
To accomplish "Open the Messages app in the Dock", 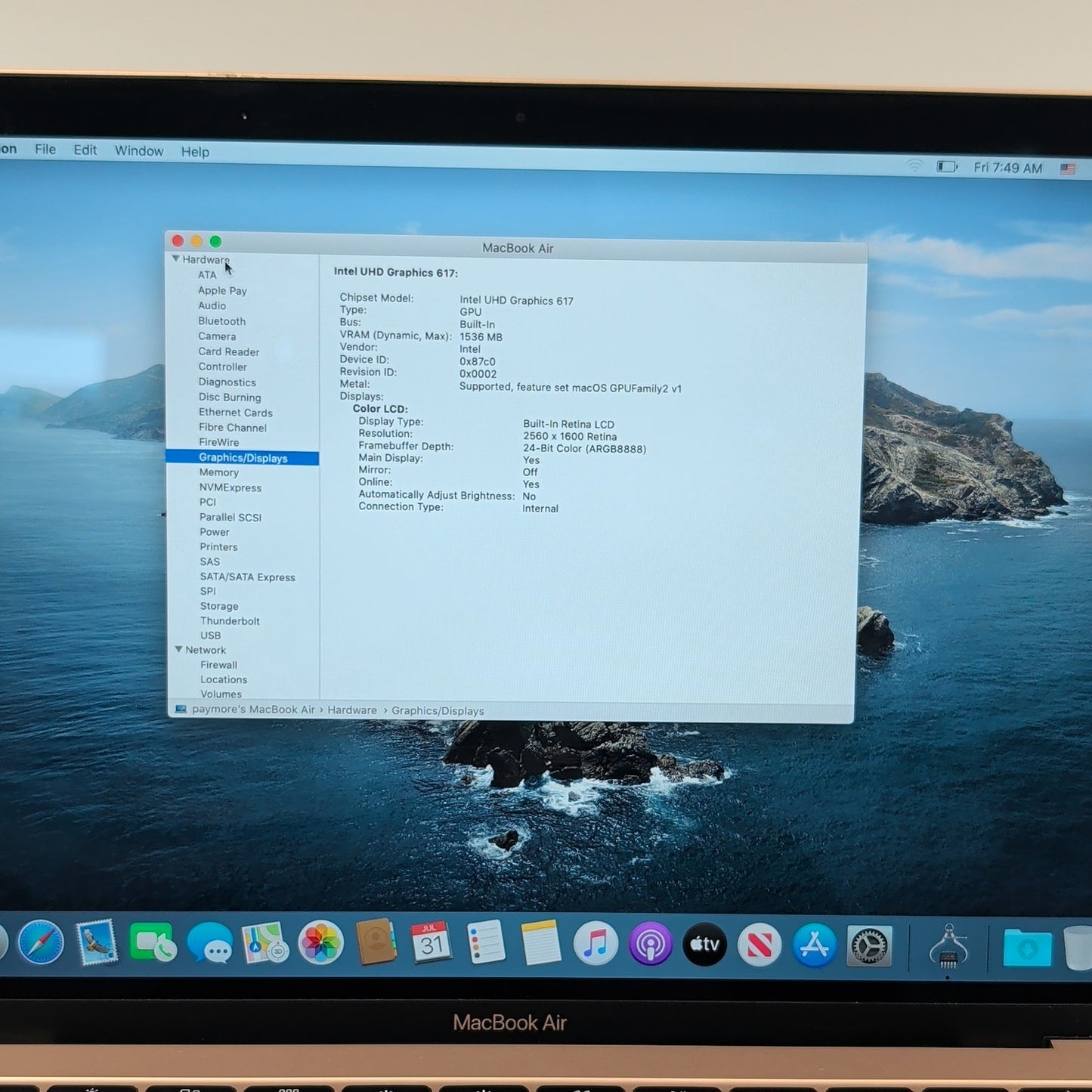I will pyautogui.click(x=209, y=943).
